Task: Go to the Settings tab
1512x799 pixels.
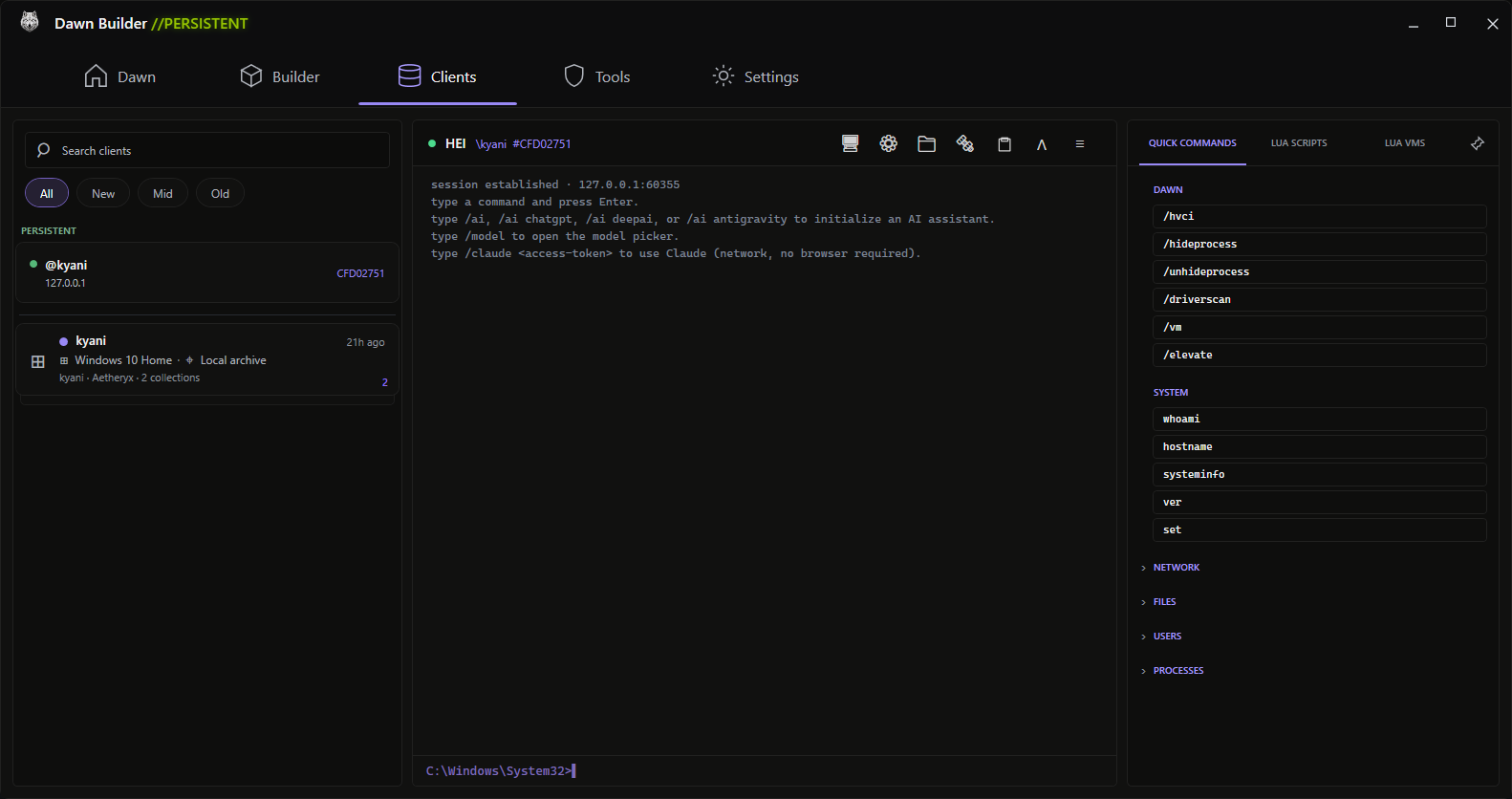Action: point(755,76)
